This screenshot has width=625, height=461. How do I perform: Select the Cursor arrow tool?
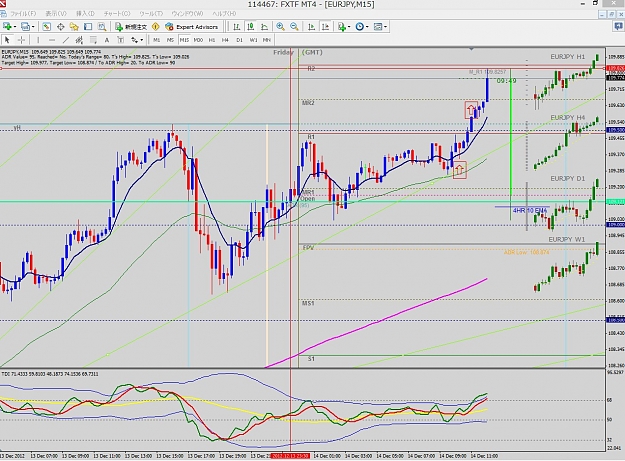[x=7, y=40]
